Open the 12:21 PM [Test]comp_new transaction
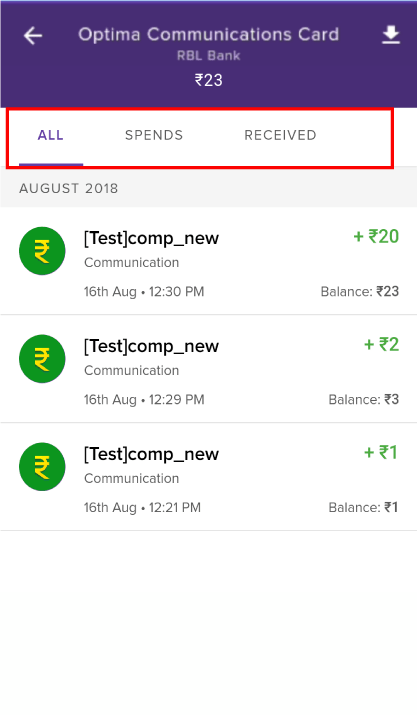 pyautogui.click(x=208, y=477)
